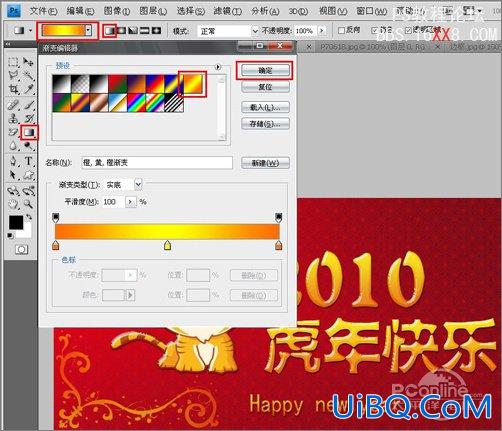Select the right opacity stop above gradient bar

tap(279, 218)
